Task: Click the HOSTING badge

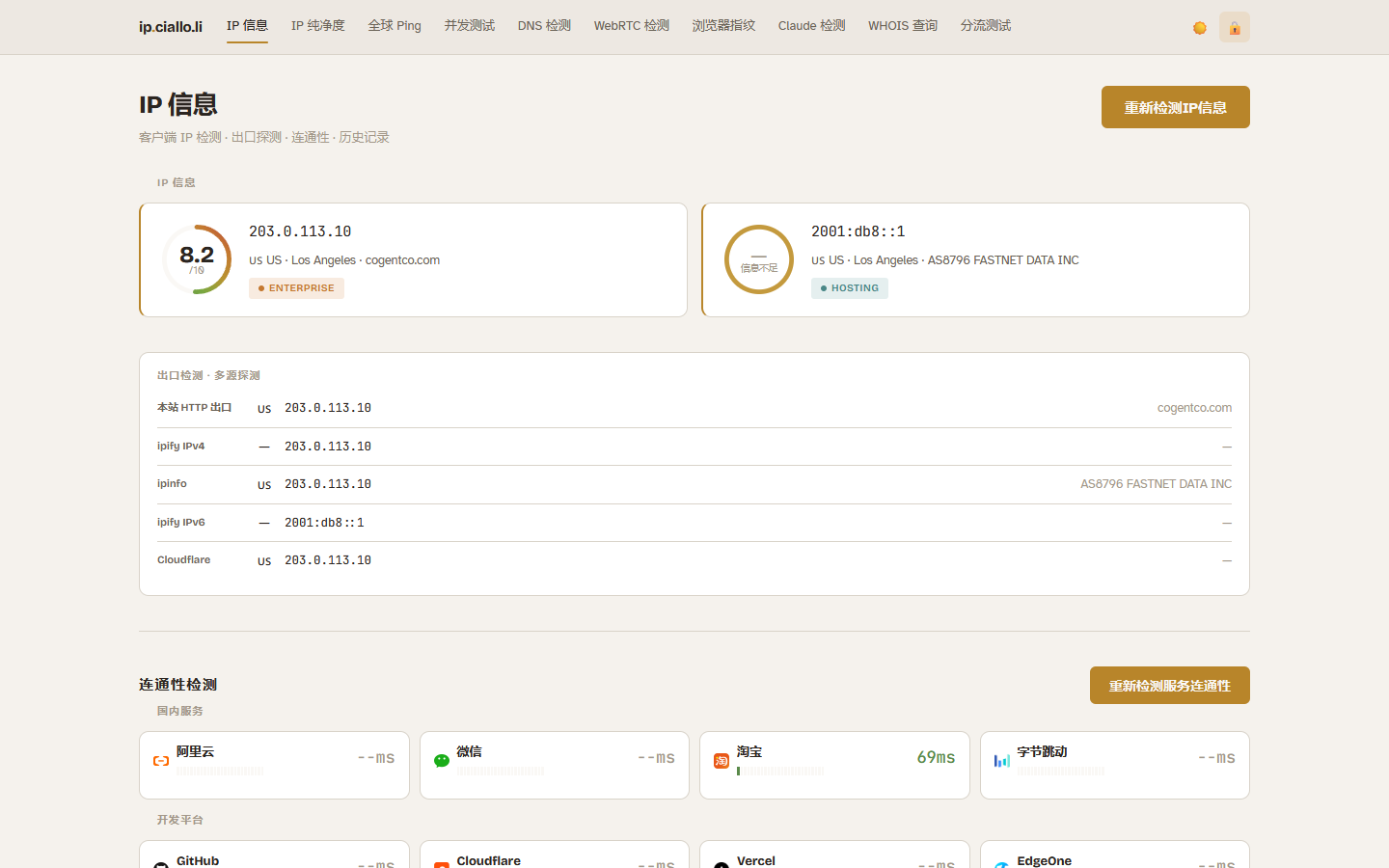Action: [850, 288]
